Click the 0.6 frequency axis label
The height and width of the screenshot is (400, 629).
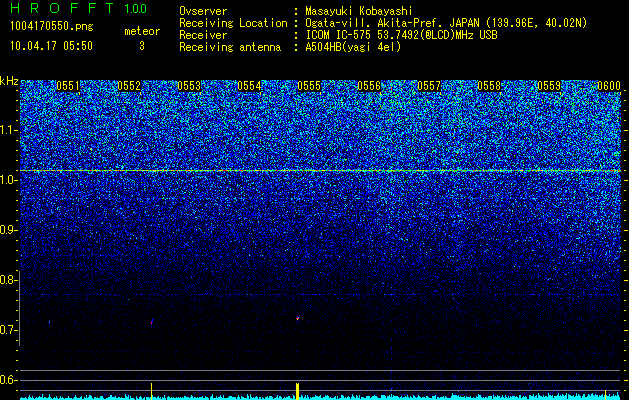(x=7, y=380)
